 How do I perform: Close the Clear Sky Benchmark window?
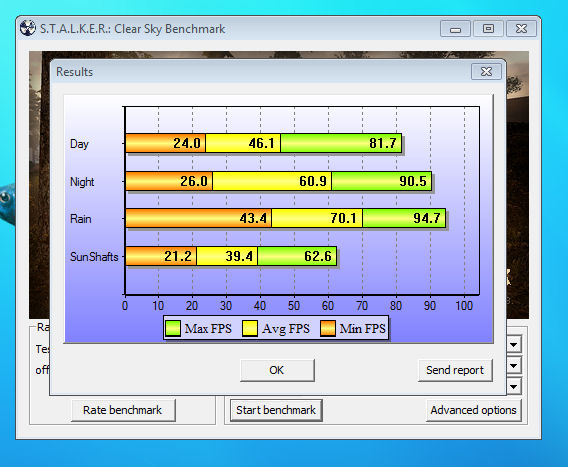[x=521, y=29]
